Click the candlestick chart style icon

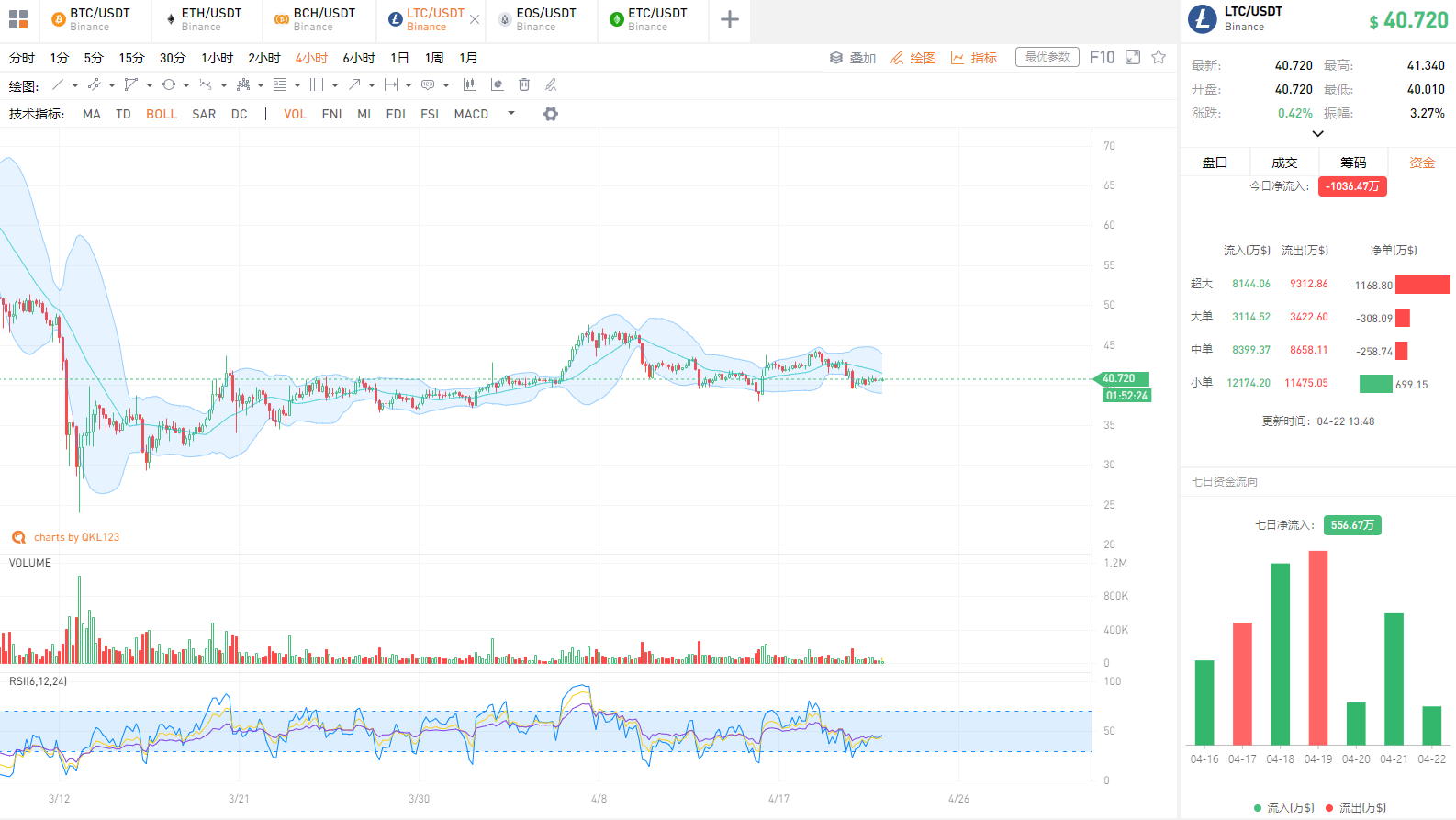click(469, 84)
